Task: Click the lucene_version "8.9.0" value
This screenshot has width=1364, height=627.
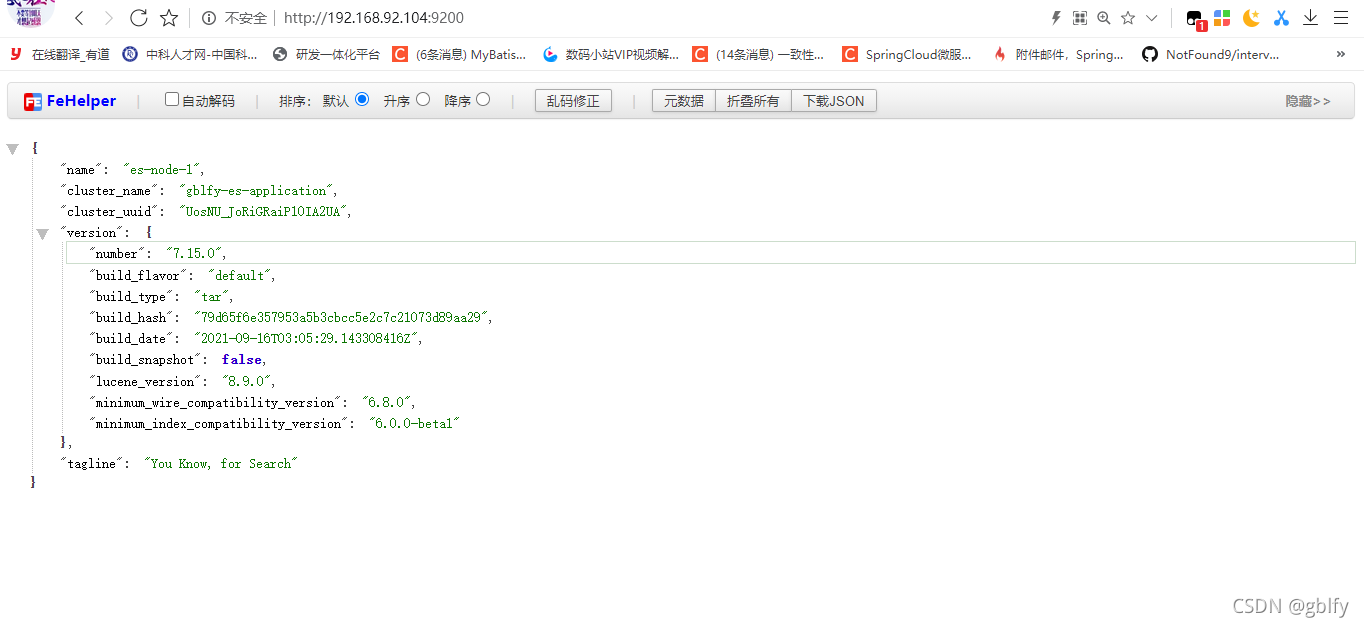Action: pyautogui.click(x=248, y=382)
